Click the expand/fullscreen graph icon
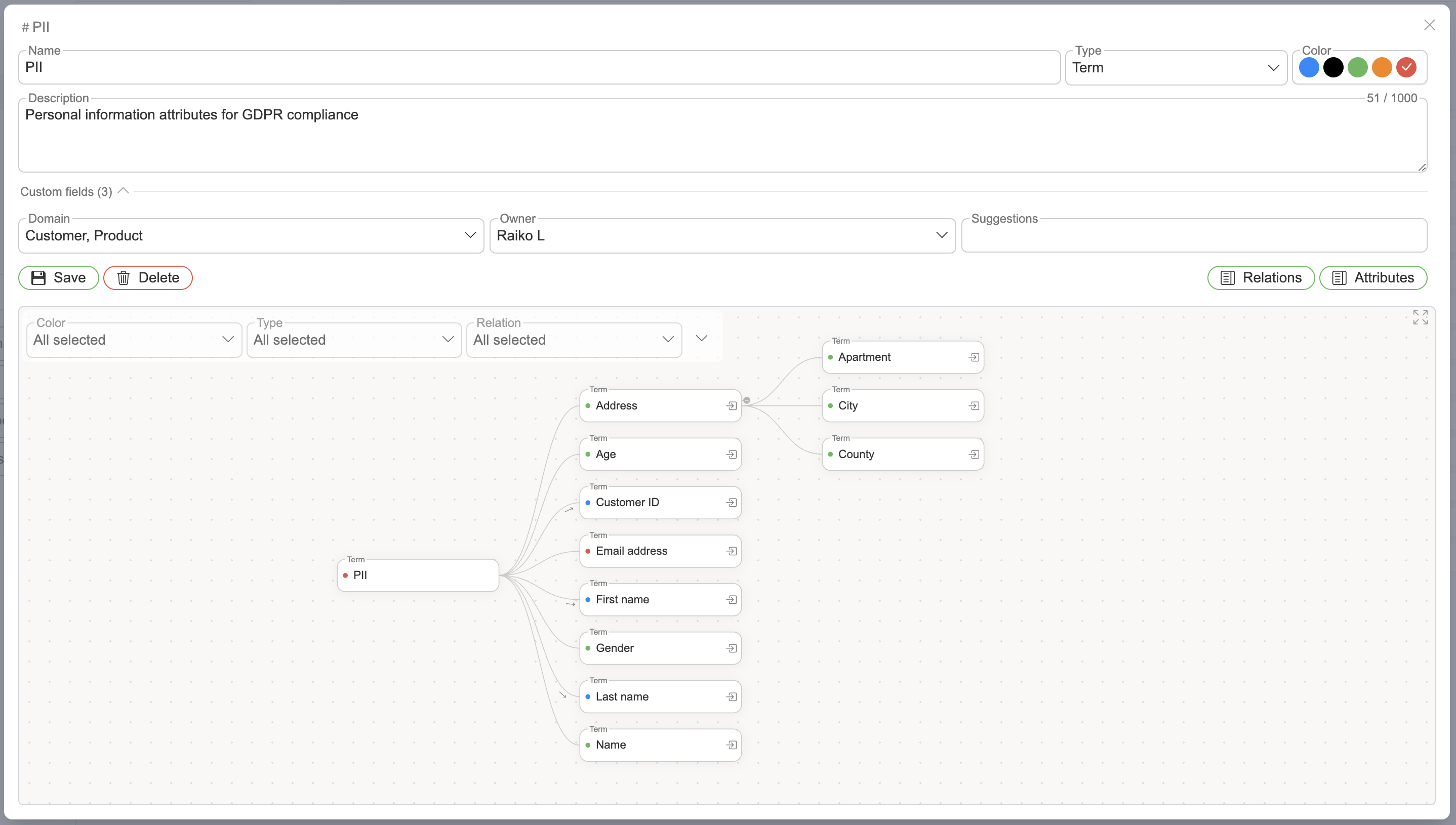Screen dimensions: 1456x825 click(x=1421, y=318)
